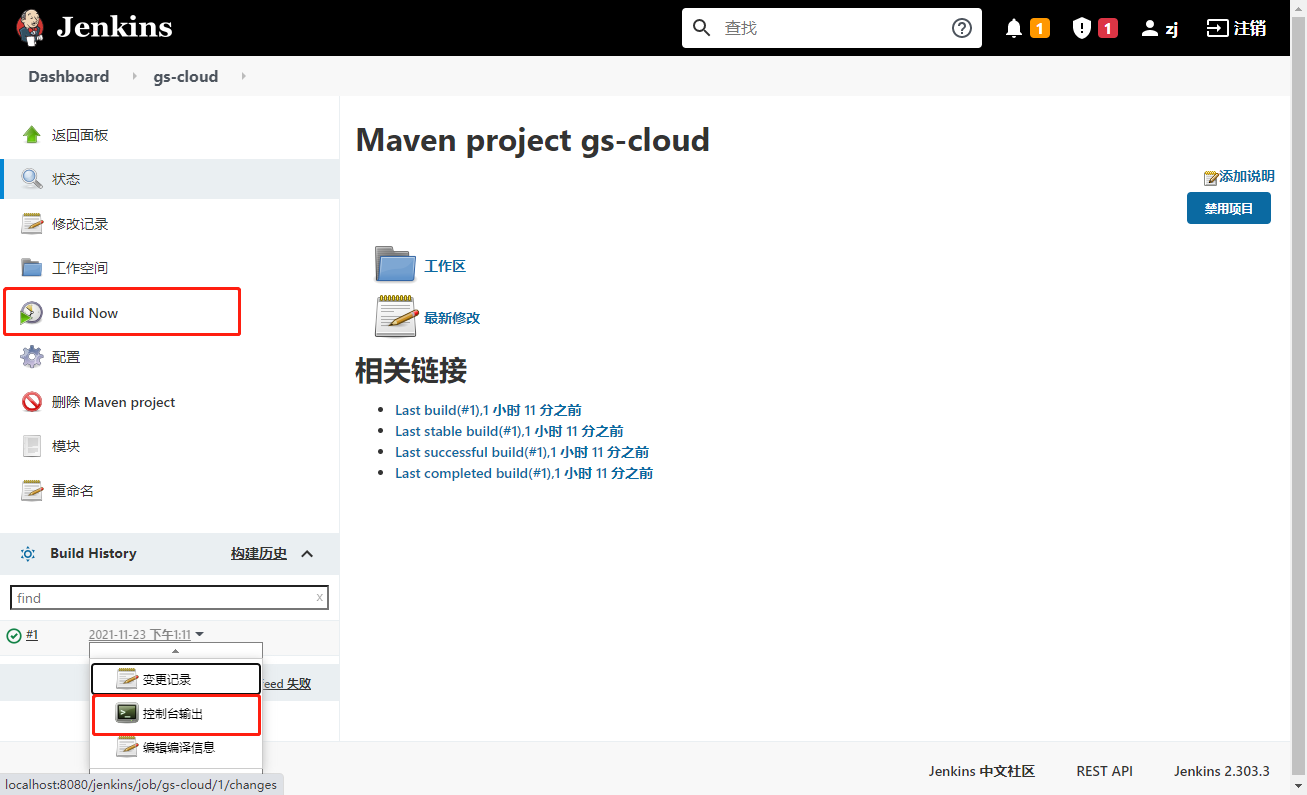Click the Jenkins butler logo
The width and height of the screenshot is (1307, 795).
coord(30,27)
